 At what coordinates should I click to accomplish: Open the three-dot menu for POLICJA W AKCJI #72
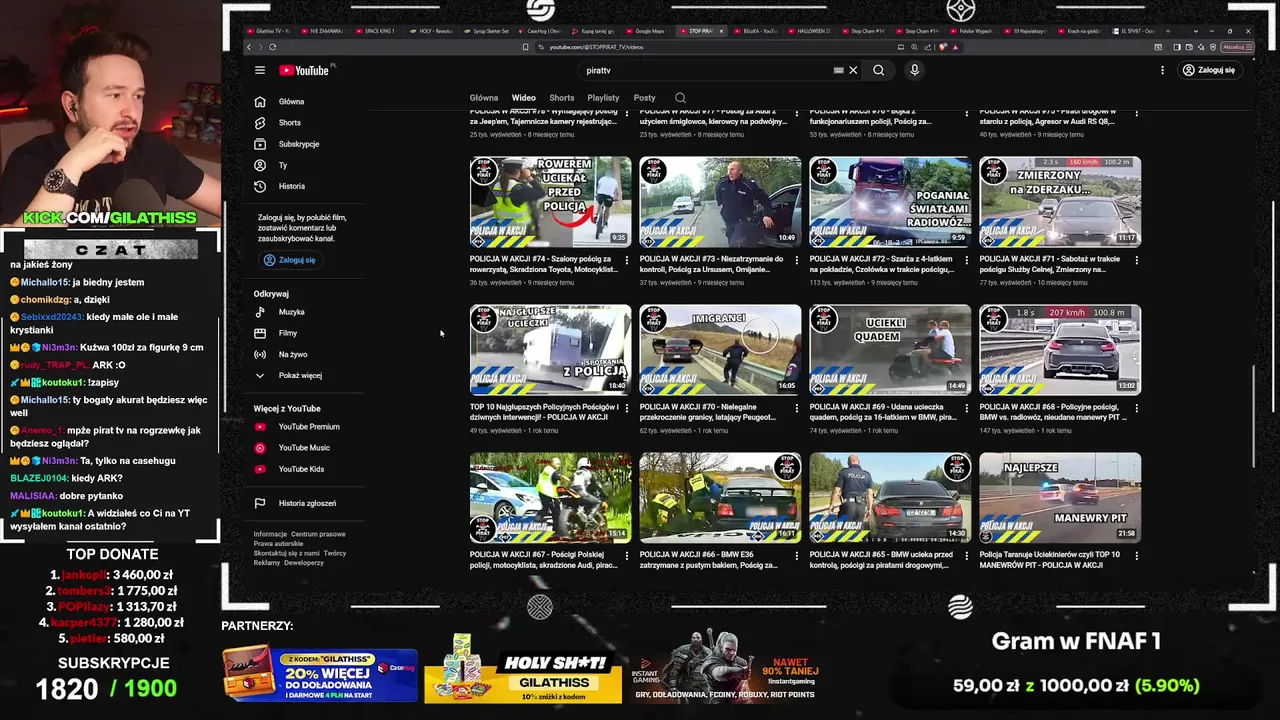click(967, 260)
